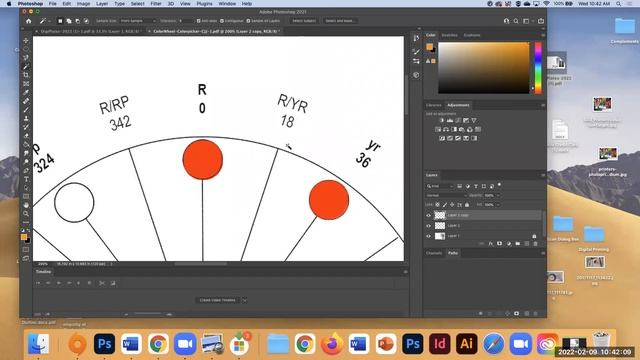Open Illustrator from the dock
Image resolution: width=640 pixels, height=360 pixels.
(467, 344)
